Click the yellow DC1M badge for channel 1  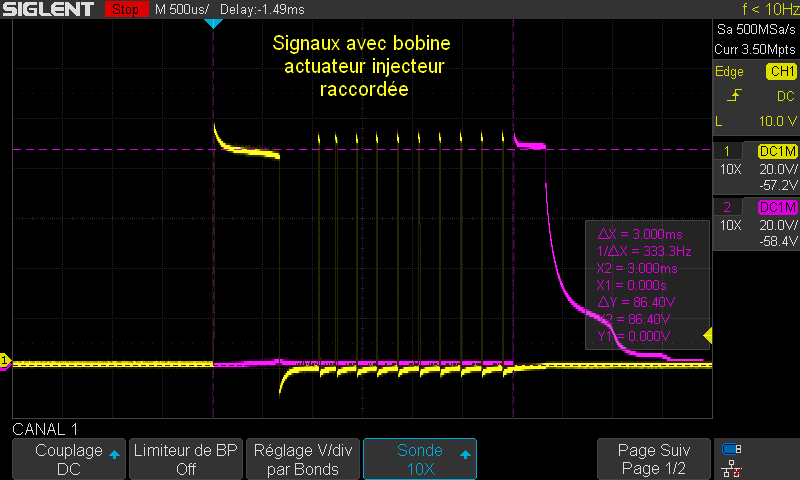click(x=777, y=151)
